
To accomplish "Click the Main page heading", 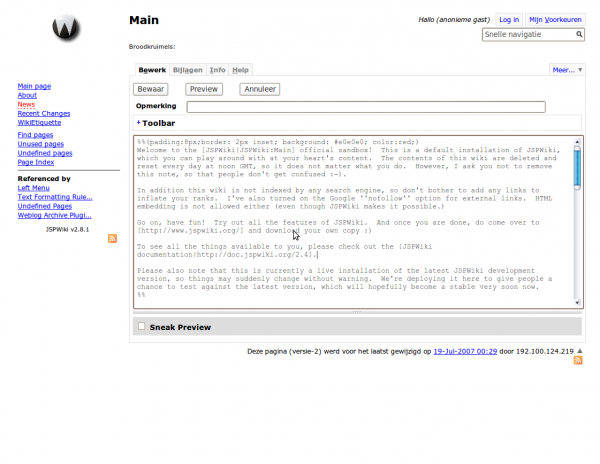I will coord(144,20).
